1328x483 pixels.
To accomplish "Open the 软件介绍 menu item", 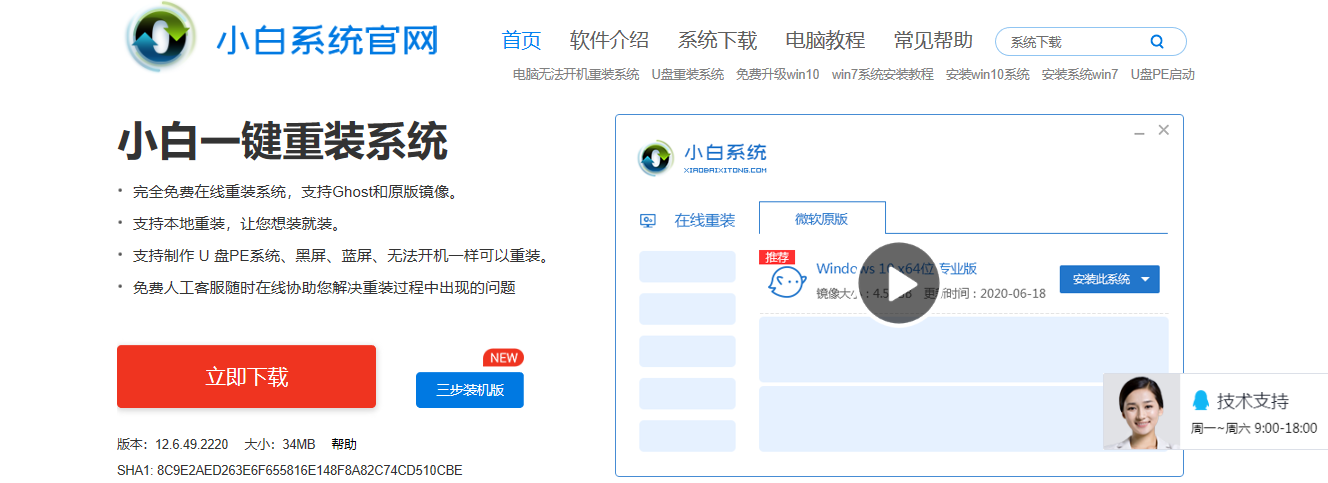I will click(x=609, y=41).
